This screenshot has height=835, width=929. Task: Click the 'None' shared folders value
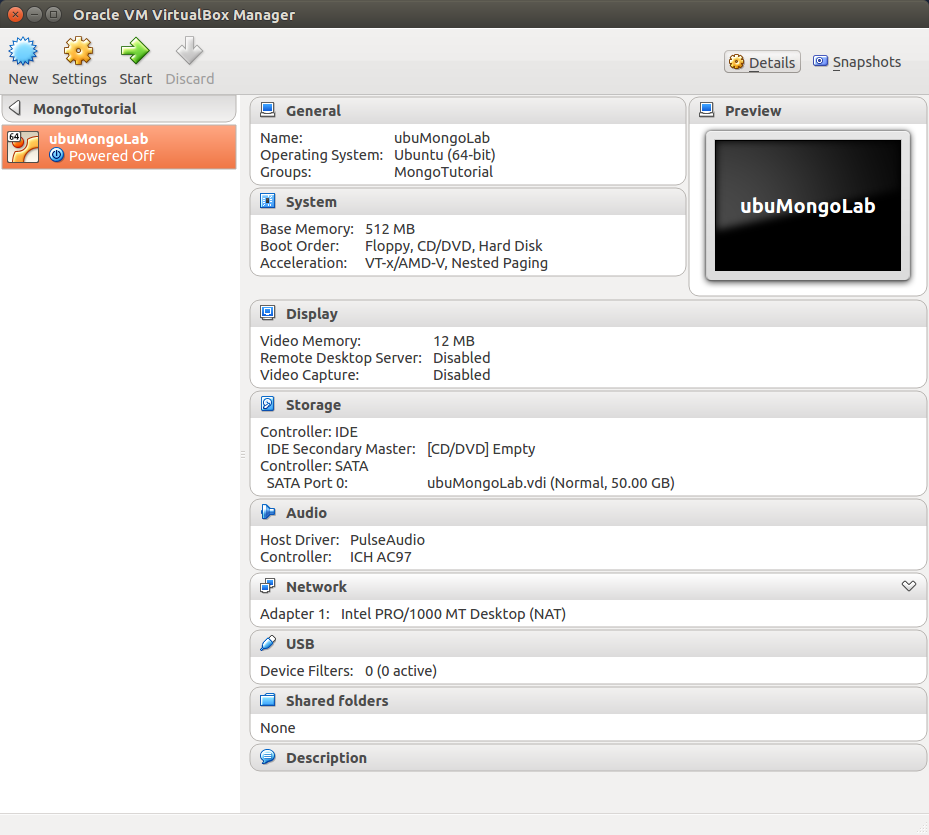click(277, 728)
